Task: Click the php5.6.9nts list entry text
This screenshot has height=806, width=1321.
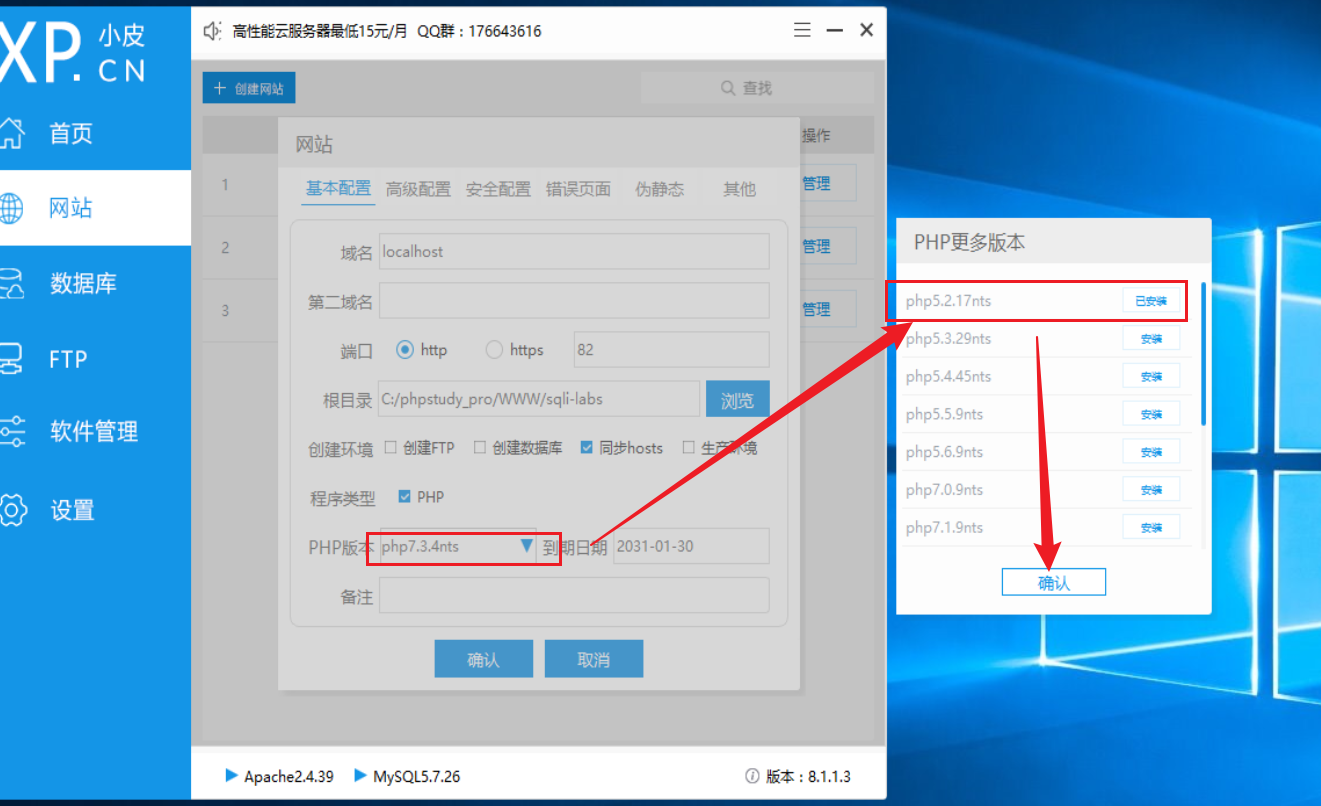Action: point(945,452)
